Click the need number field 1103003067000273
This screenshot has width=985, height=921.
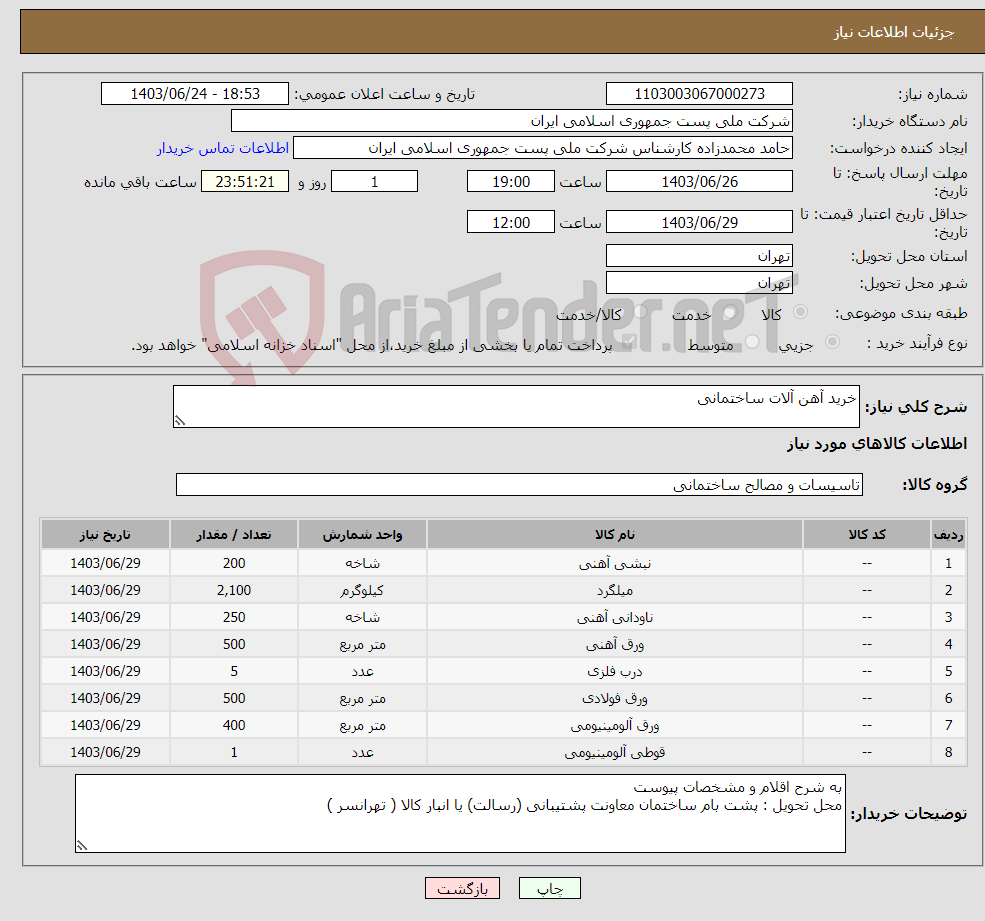point(699,94)
